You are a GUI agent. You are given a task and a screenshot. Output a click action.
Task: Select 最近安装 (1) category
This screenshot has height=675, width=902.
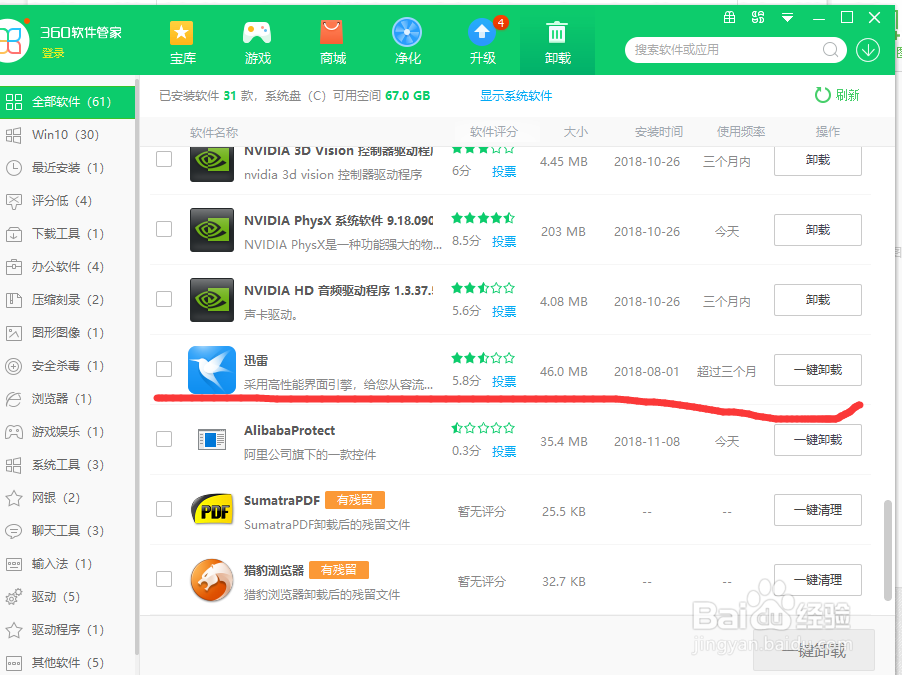point(67,167)
